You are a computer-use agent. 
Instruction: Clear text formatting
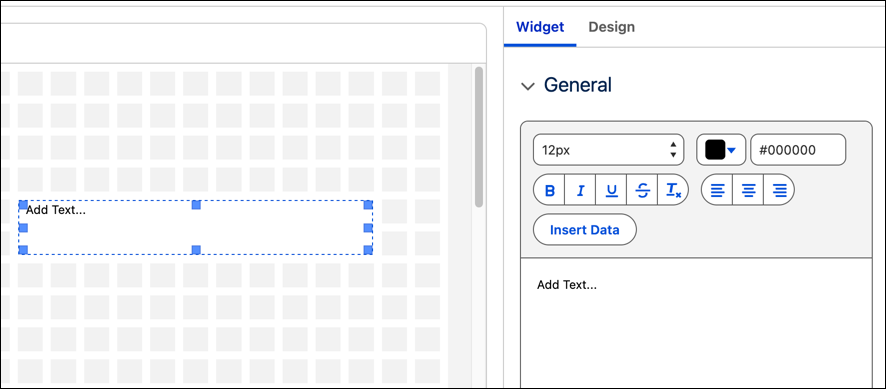click(x=674, y=190)
